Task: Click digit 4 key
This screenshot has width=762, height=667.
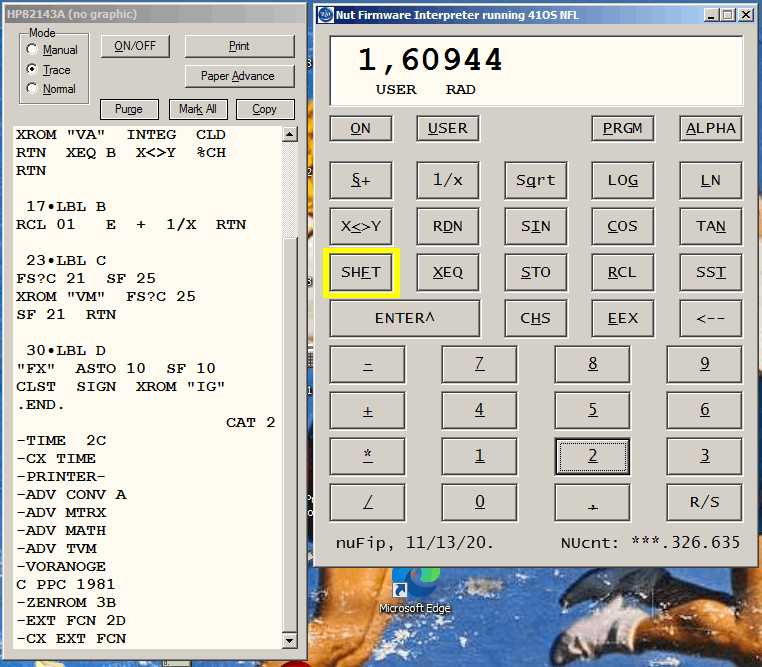Action: tap(480, 410)
